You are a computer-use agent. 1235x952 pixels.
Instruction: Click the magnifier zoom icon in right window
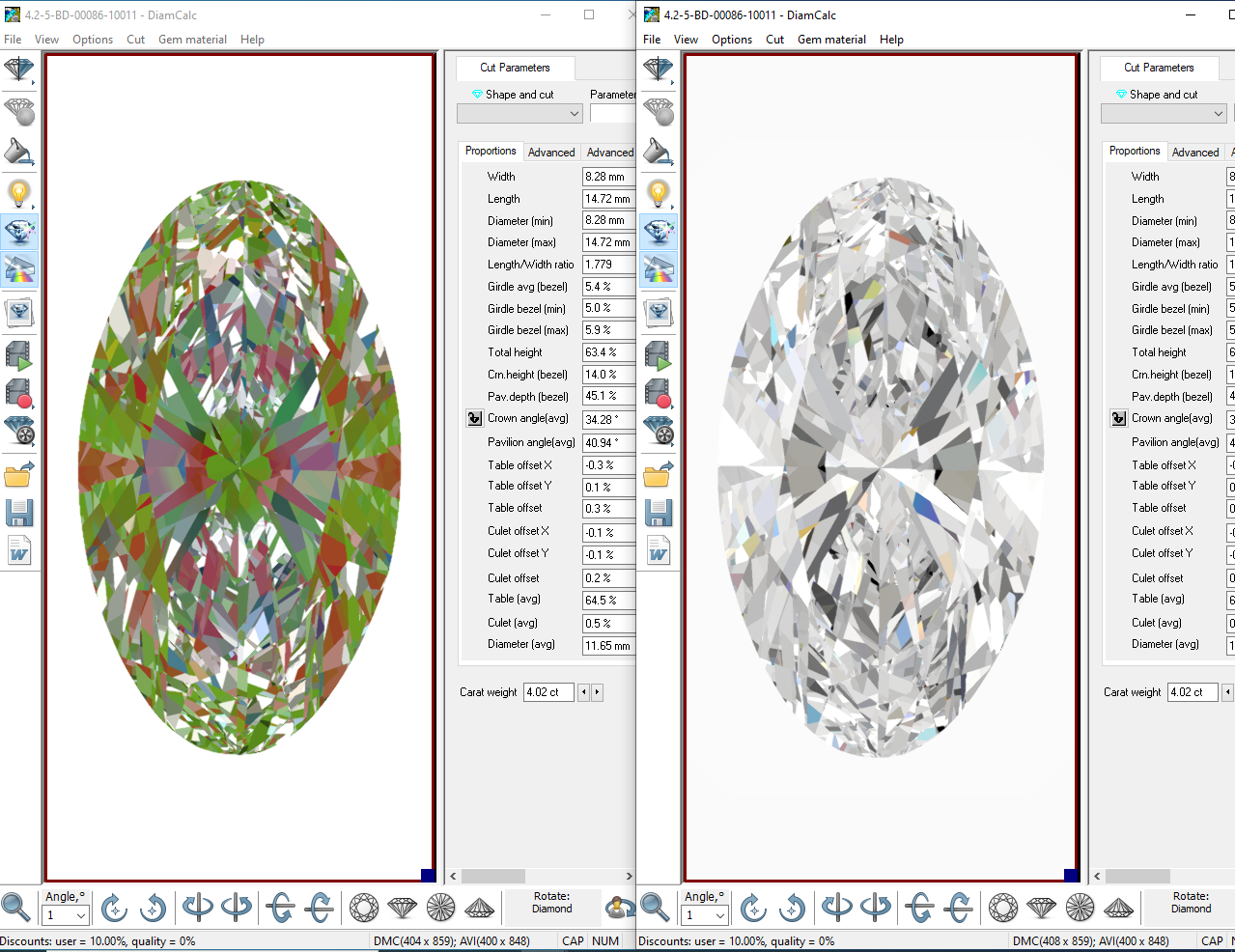pos(655,908)
